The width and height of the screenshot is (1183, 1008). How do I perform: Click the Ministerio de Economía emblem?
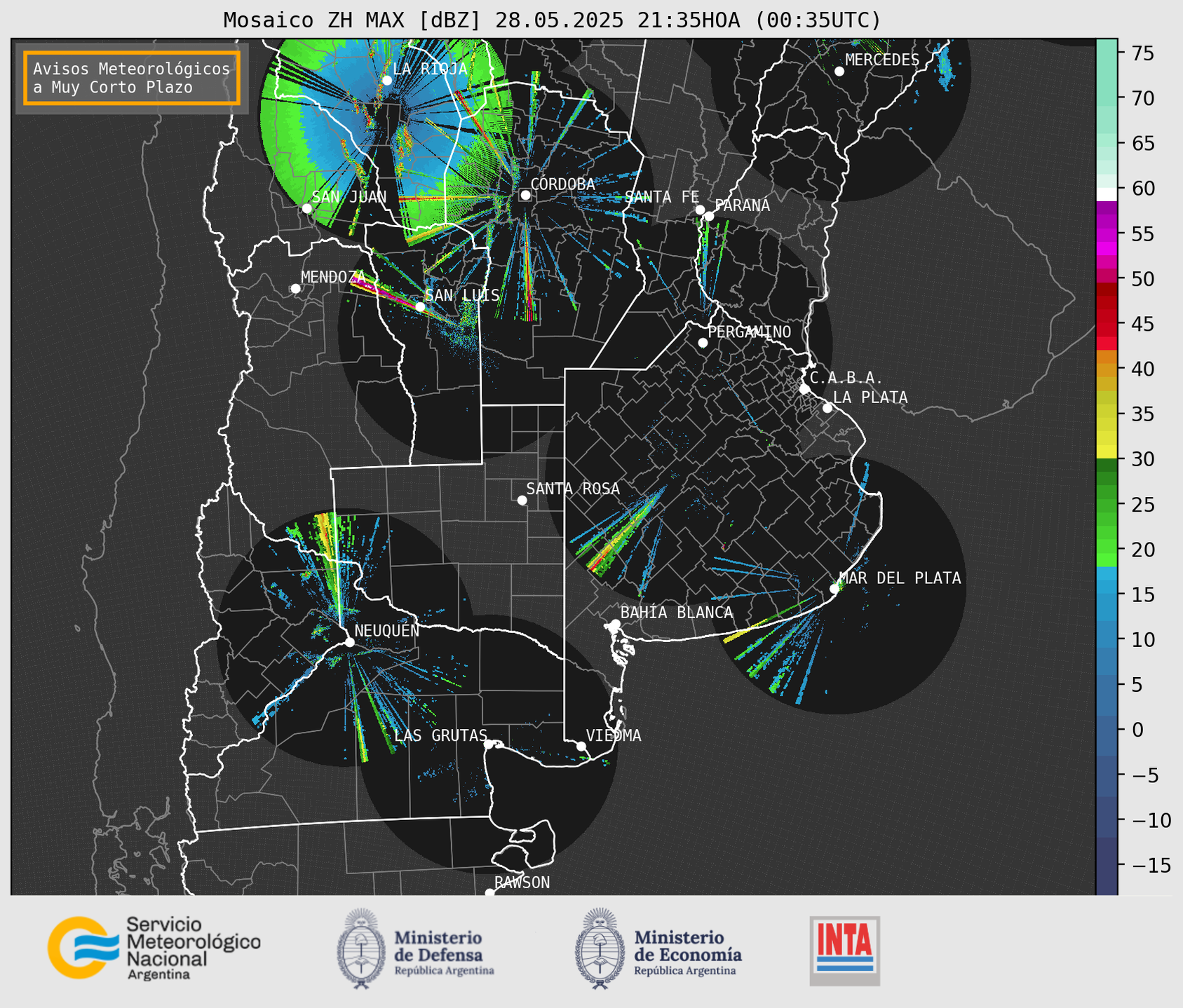pyautogui.click(x=600, y=948)
